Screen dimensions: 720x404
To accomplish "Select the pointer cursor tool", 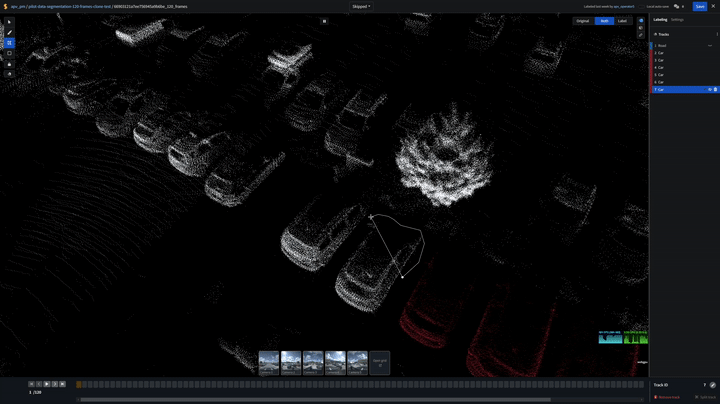I will [x=10, y=22].
